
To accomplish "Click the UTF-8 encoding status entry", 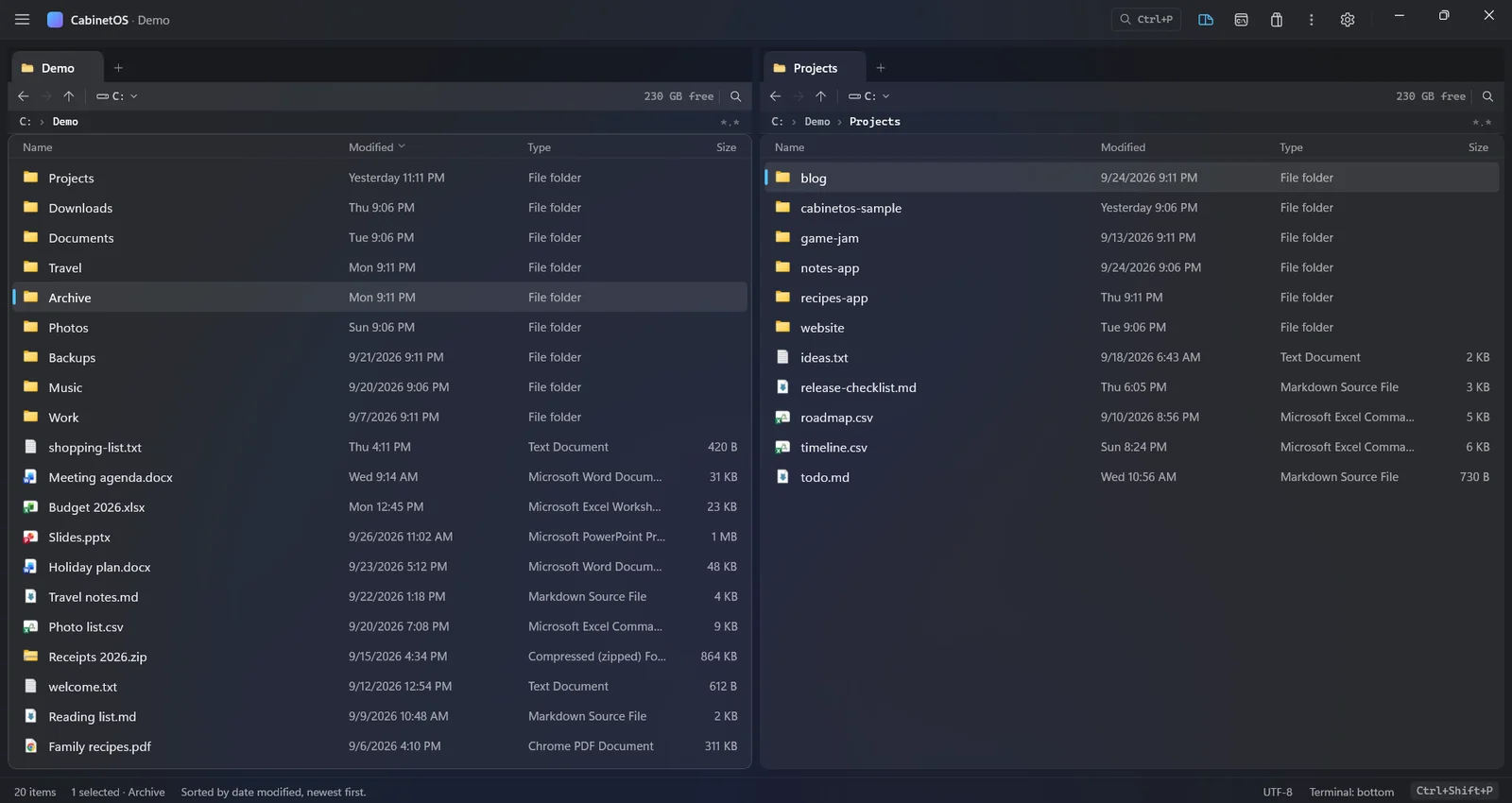I will 1278,792.
